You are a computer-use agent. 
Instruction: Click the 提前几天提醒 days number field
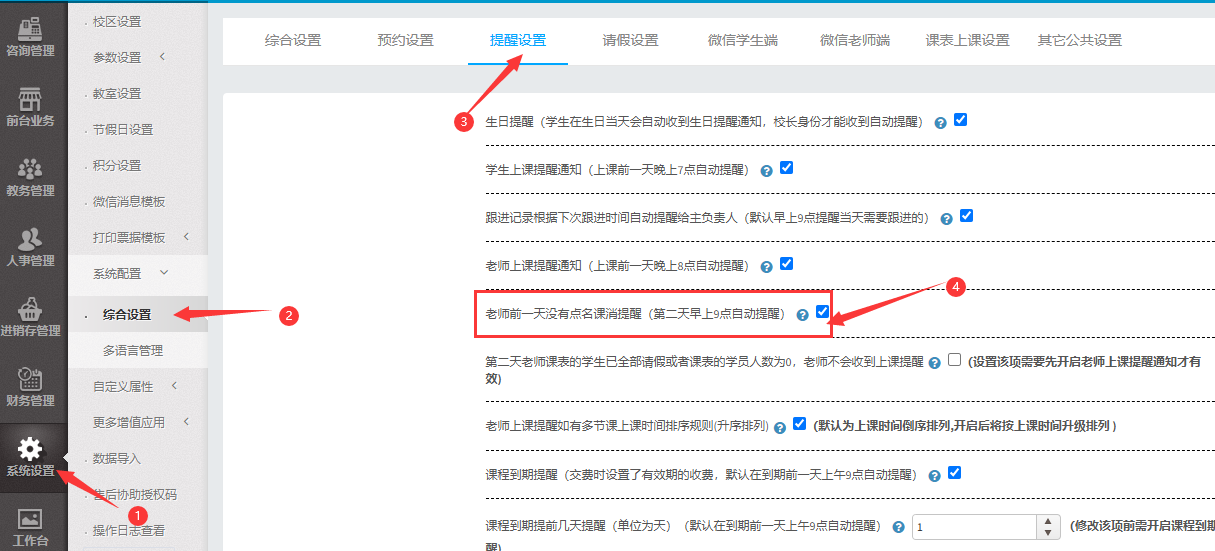point(975,527)
